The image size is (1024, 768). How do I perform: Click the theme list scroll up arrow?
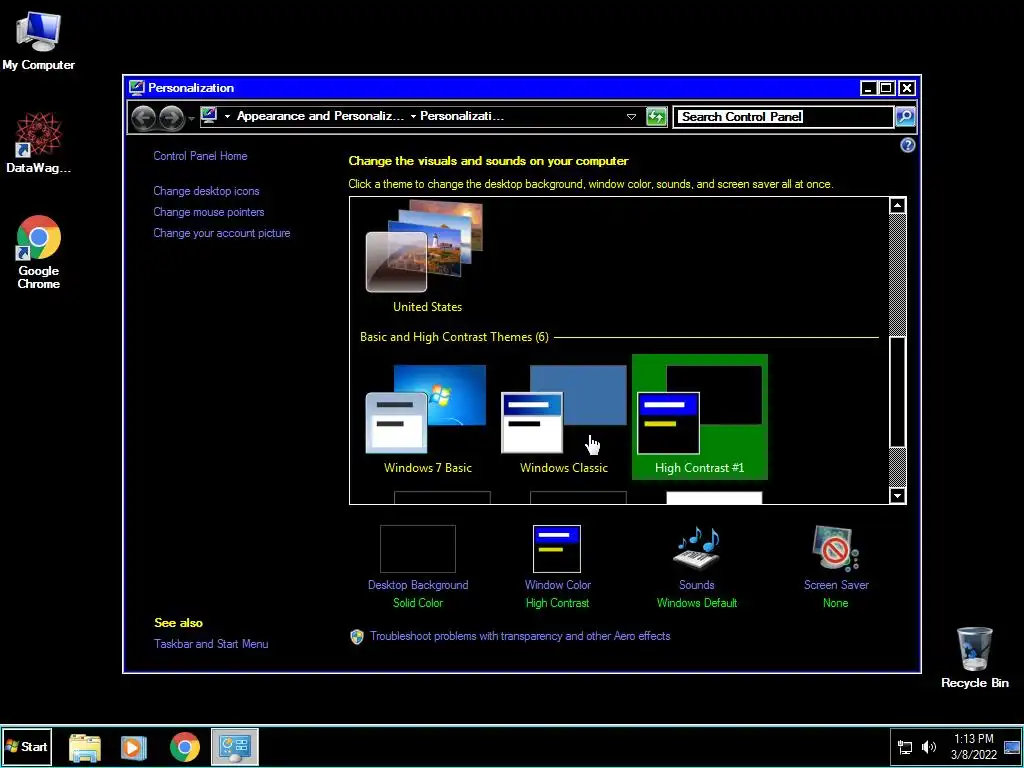897,206
